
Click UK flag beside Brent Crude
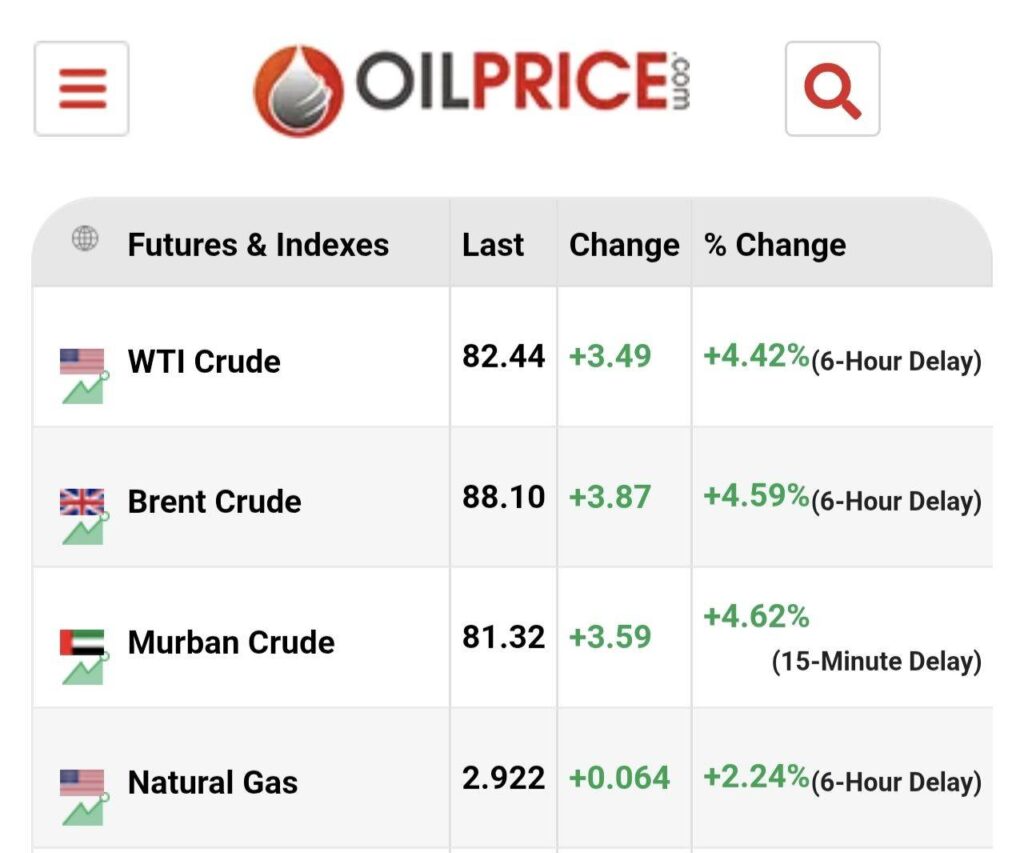82,502
